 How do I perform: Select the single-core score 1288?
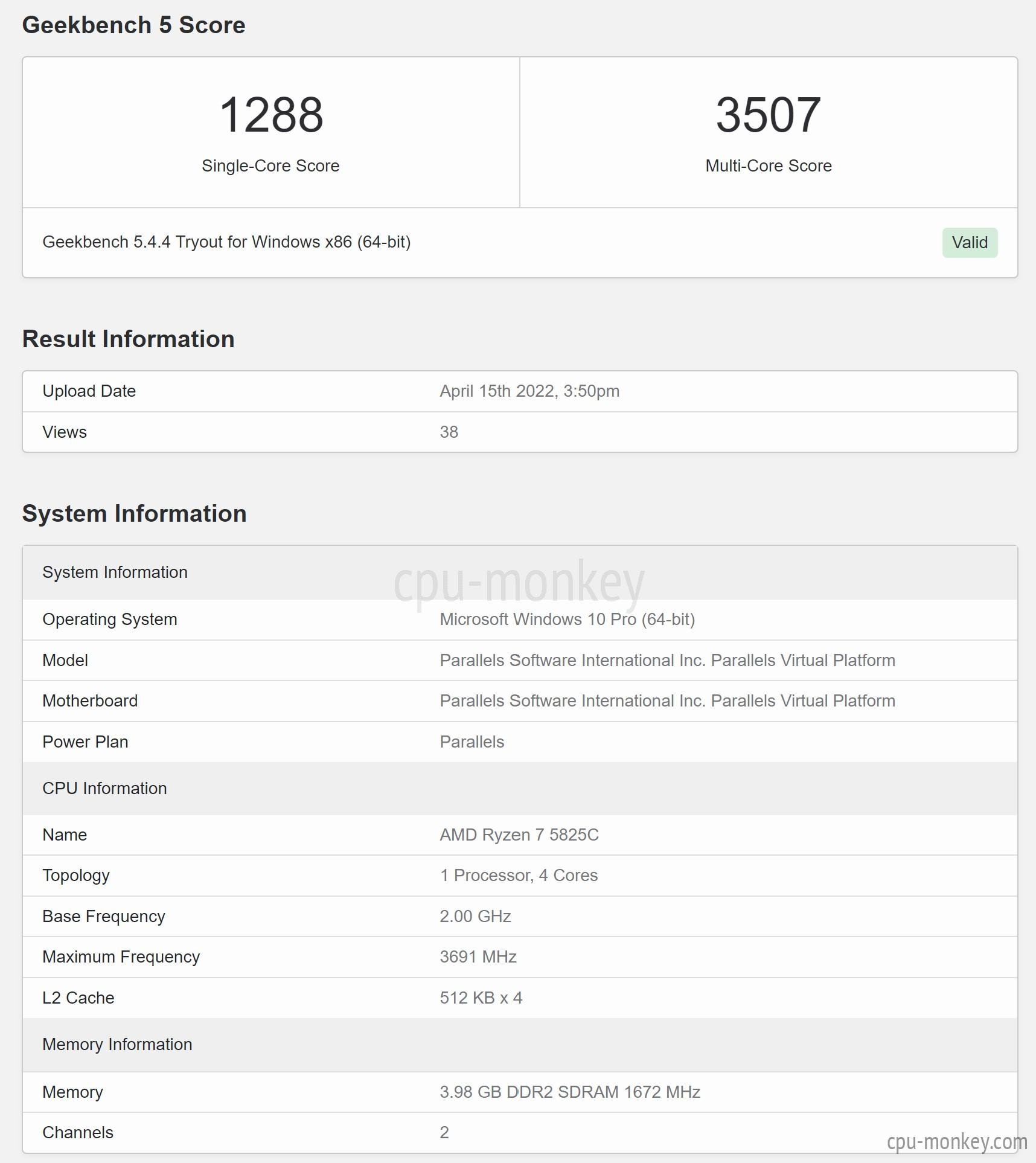coord(271,115)
